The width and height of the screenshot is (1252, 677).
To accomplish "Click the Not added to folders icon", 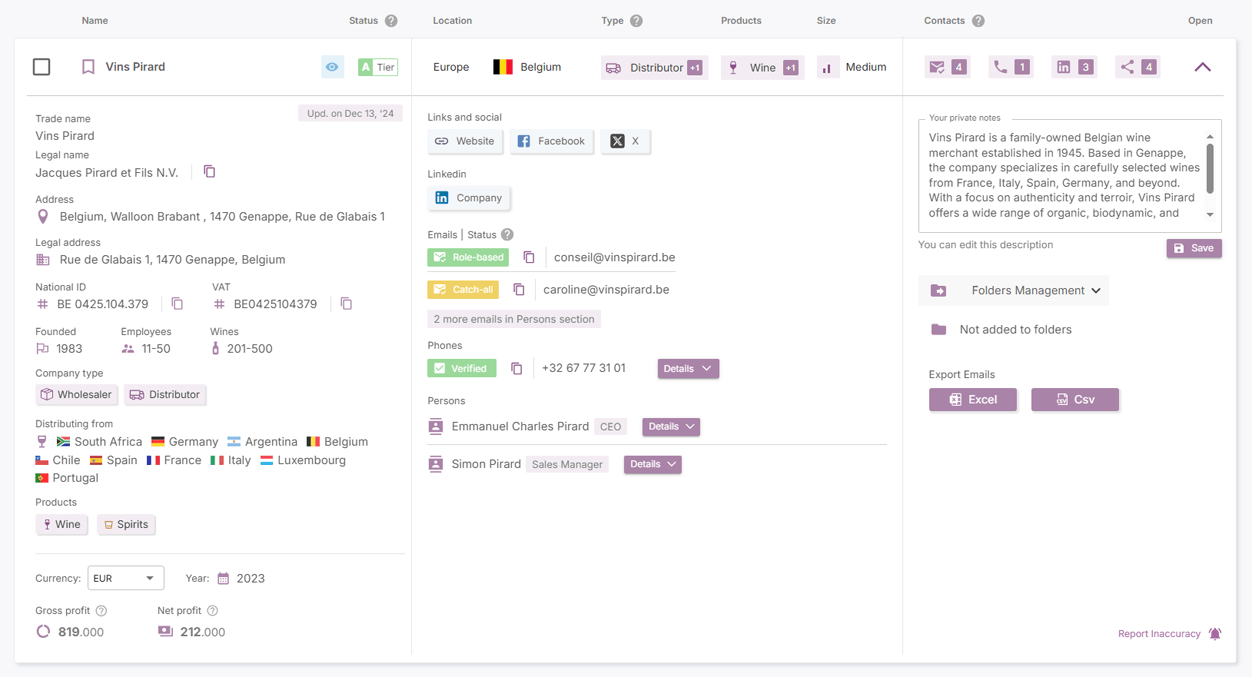I will point(938,329).
